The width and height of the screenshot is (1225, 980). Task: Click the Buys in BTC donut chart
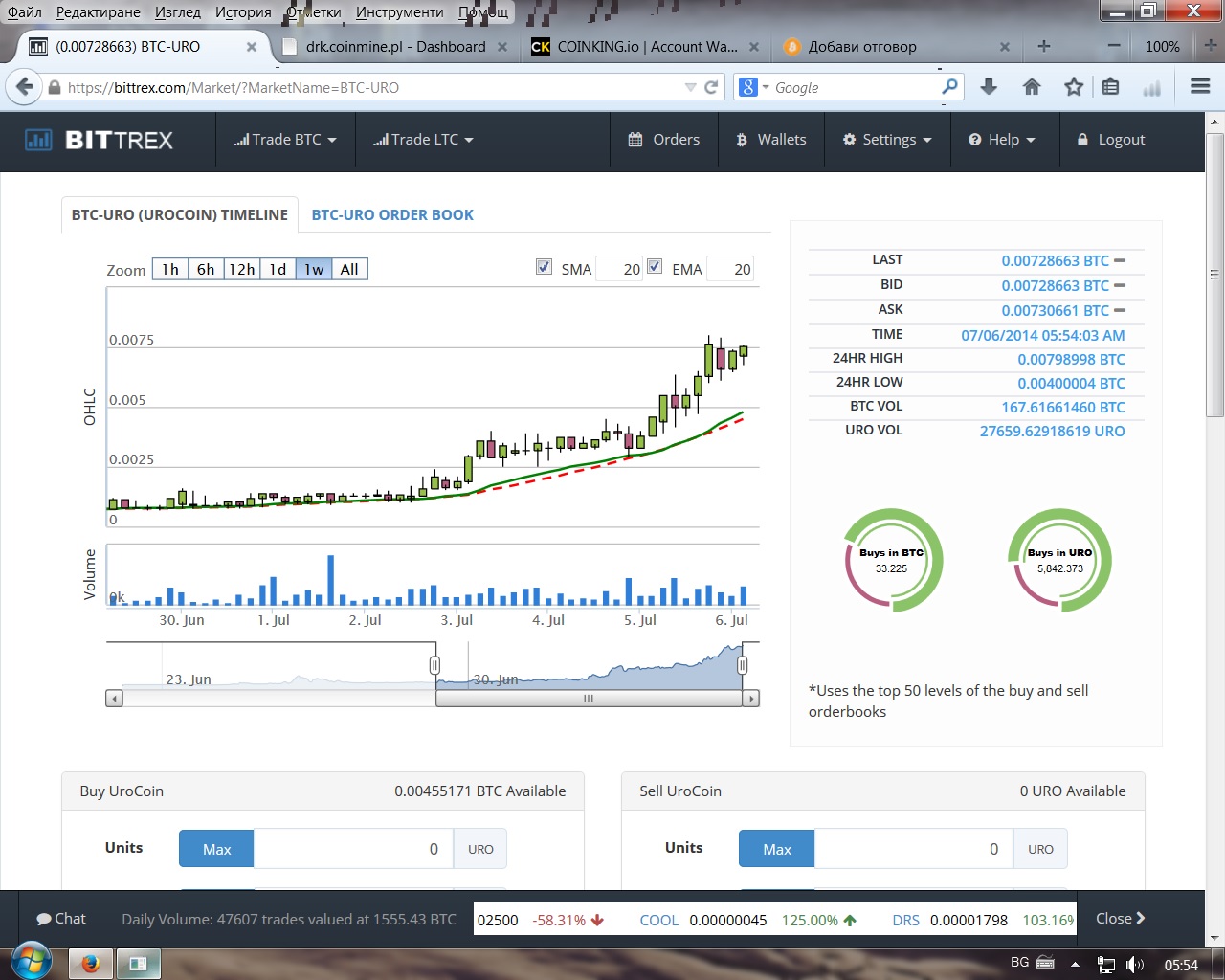(894, 561)
